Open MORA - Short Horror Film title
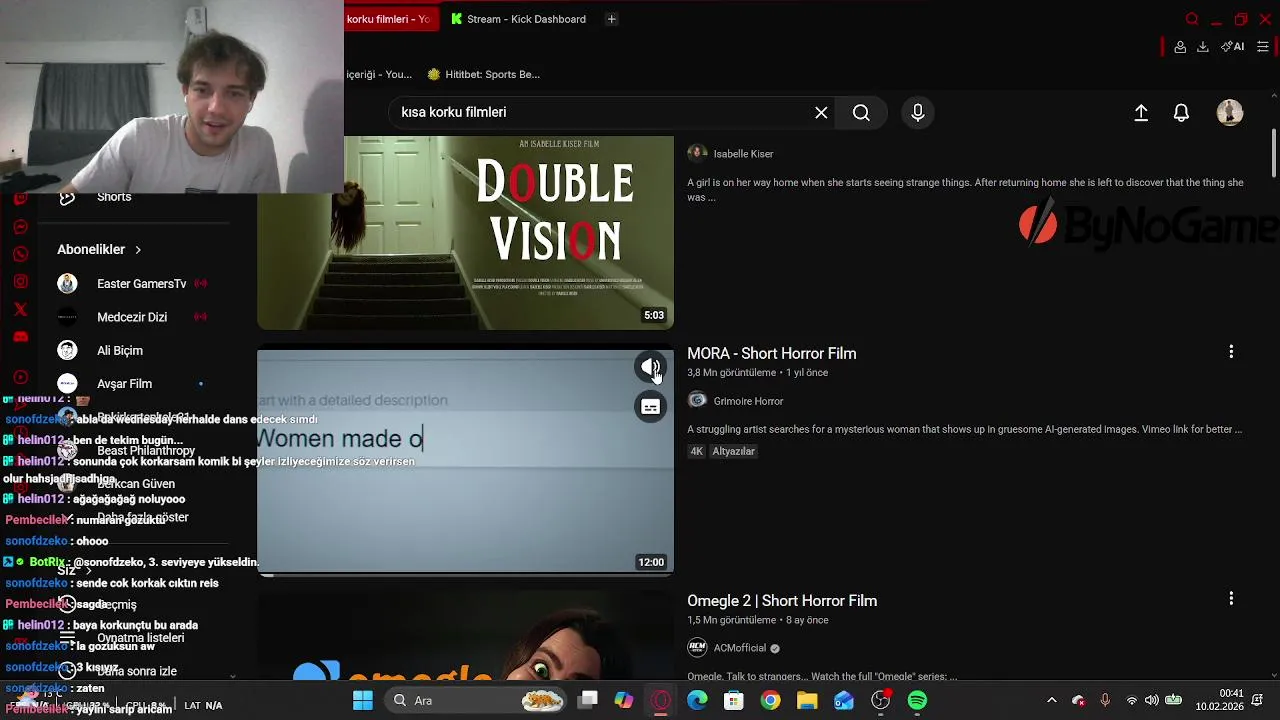The image size is (1280, 720). coord(771,353)
